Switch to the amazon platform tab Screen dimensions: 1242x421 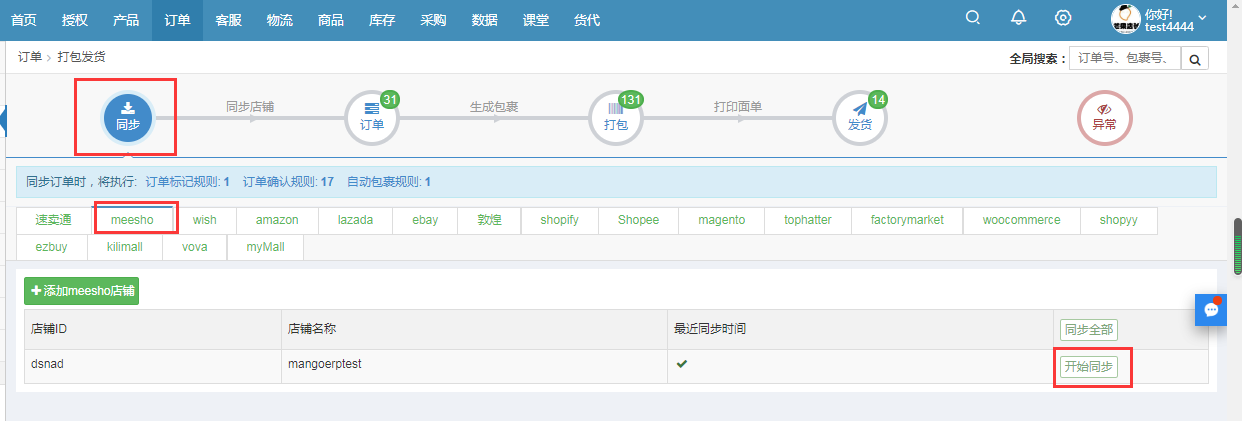coord(277,220)
